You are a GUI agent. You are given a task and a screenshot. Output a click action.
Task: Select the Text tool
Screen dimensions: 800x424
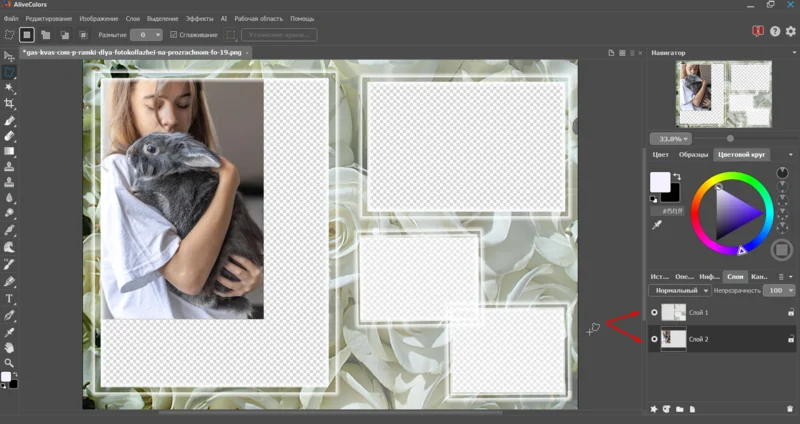click(10, 298)
